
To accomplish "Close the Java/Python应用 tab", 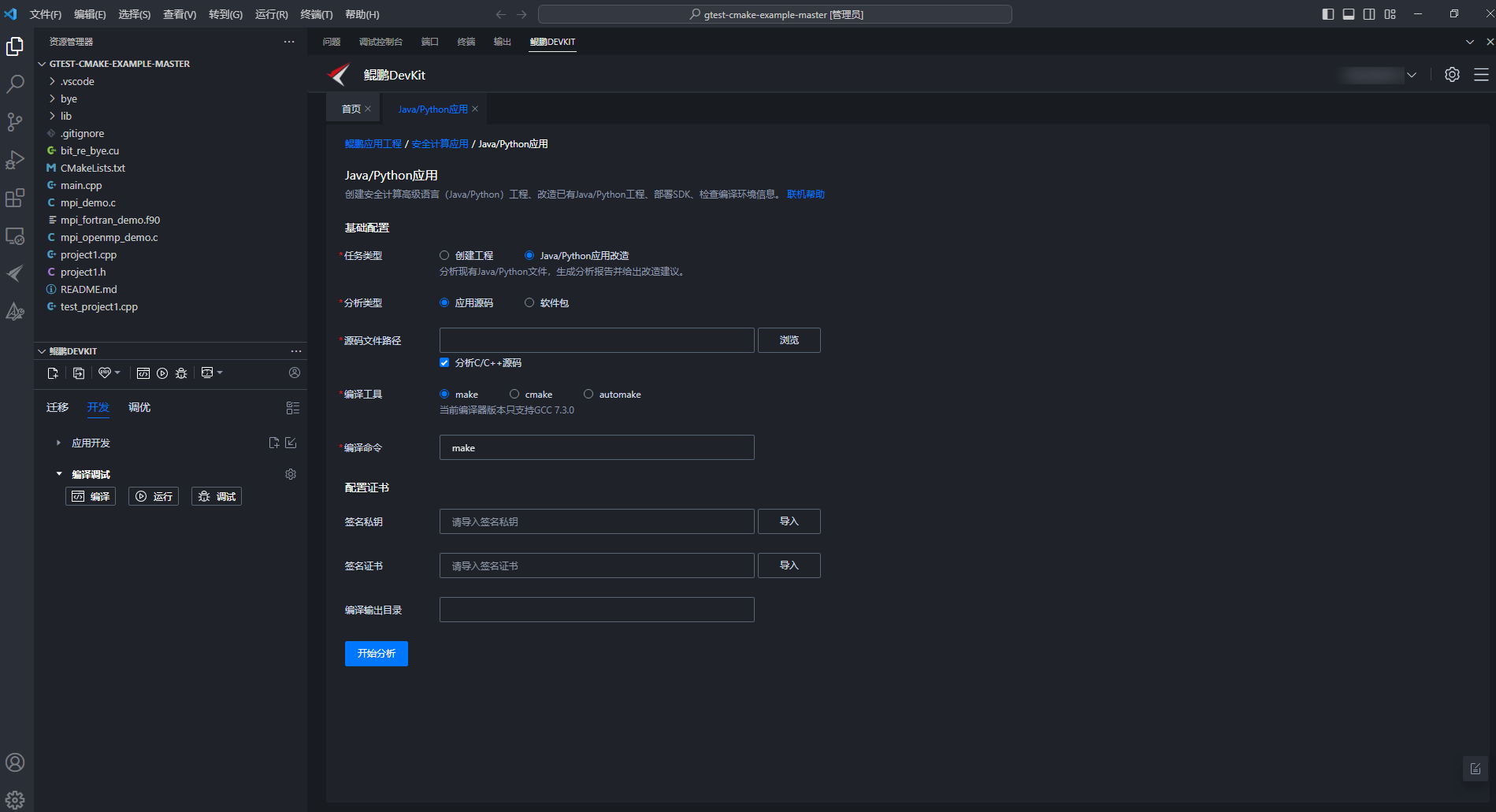I will (x=475, y=109).
